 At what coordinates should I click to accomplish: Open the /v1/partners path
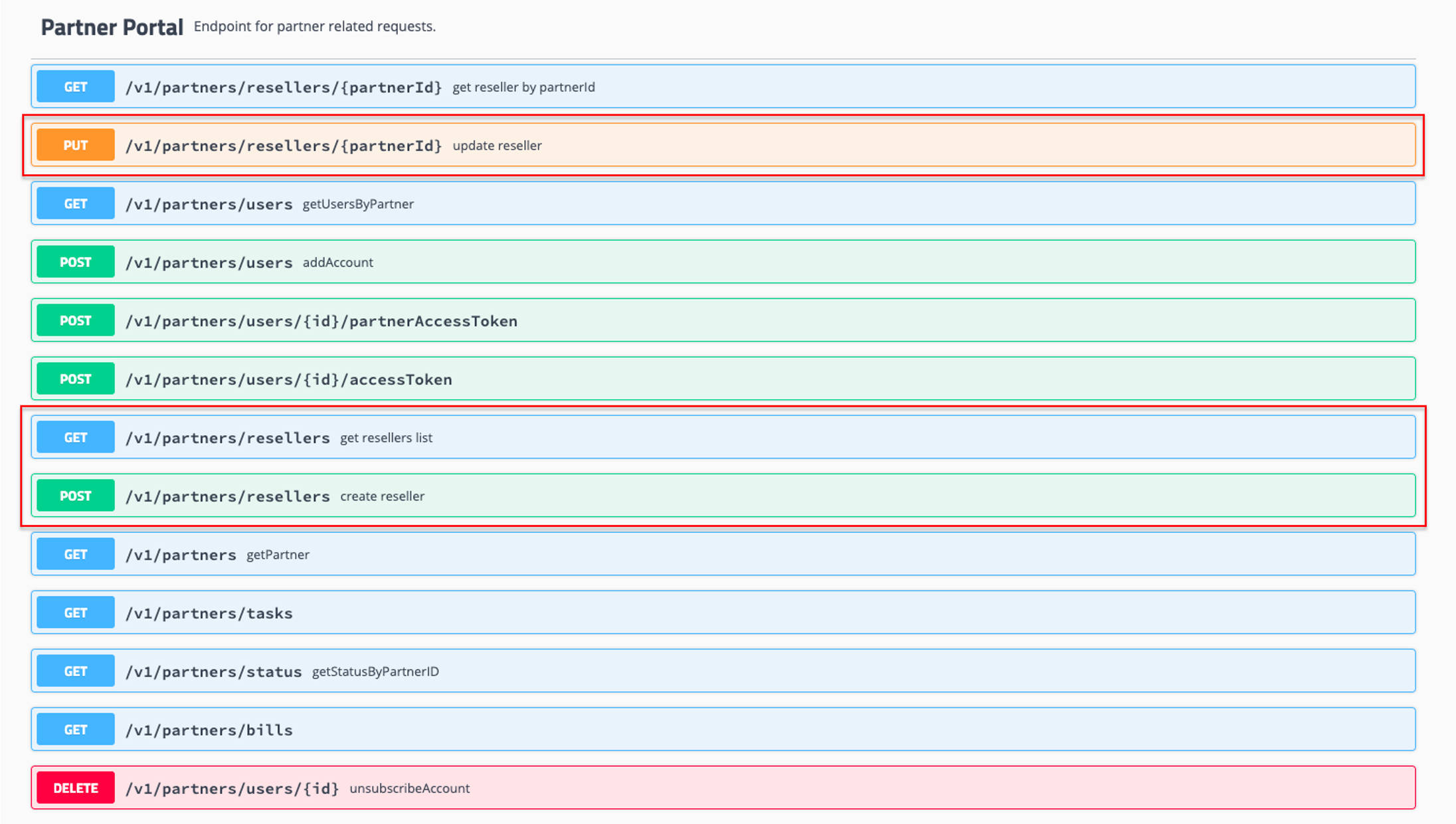(181, 555)
